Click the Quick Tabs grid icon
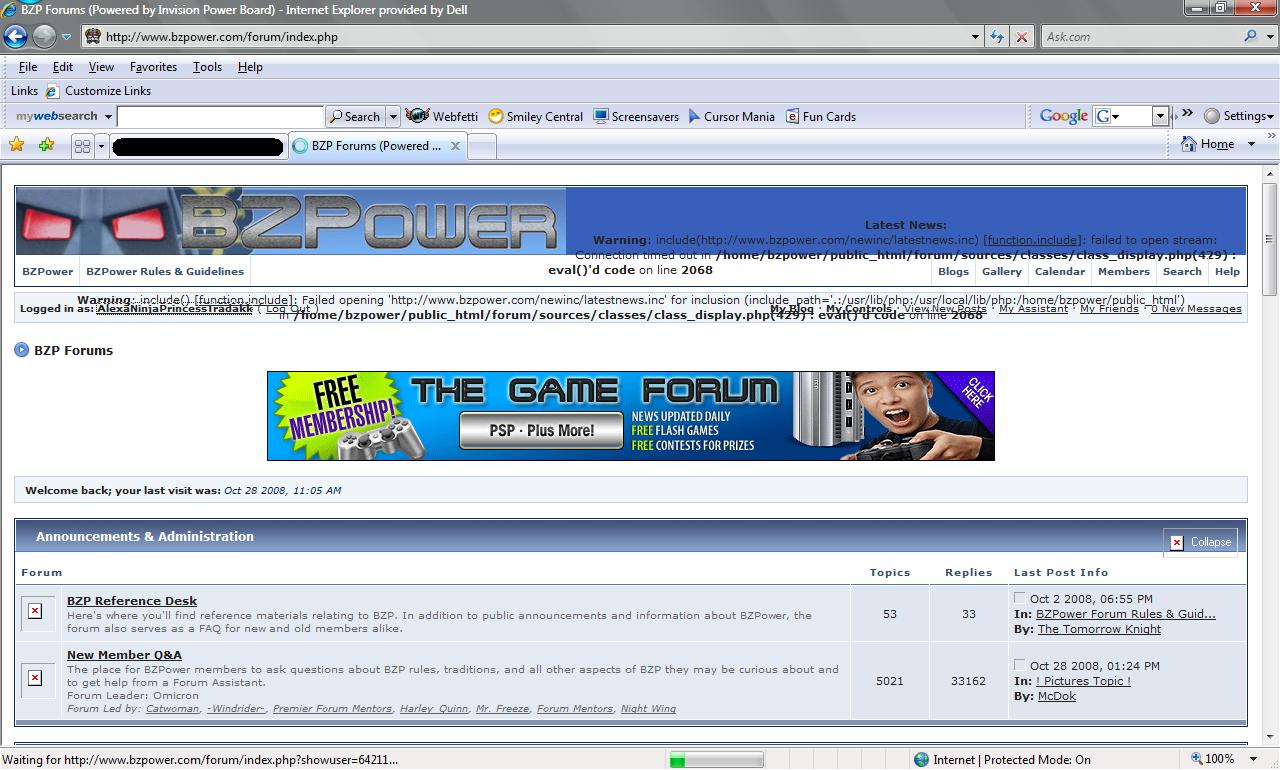This screenshot has width=1280, height=770. click(82, 146)
